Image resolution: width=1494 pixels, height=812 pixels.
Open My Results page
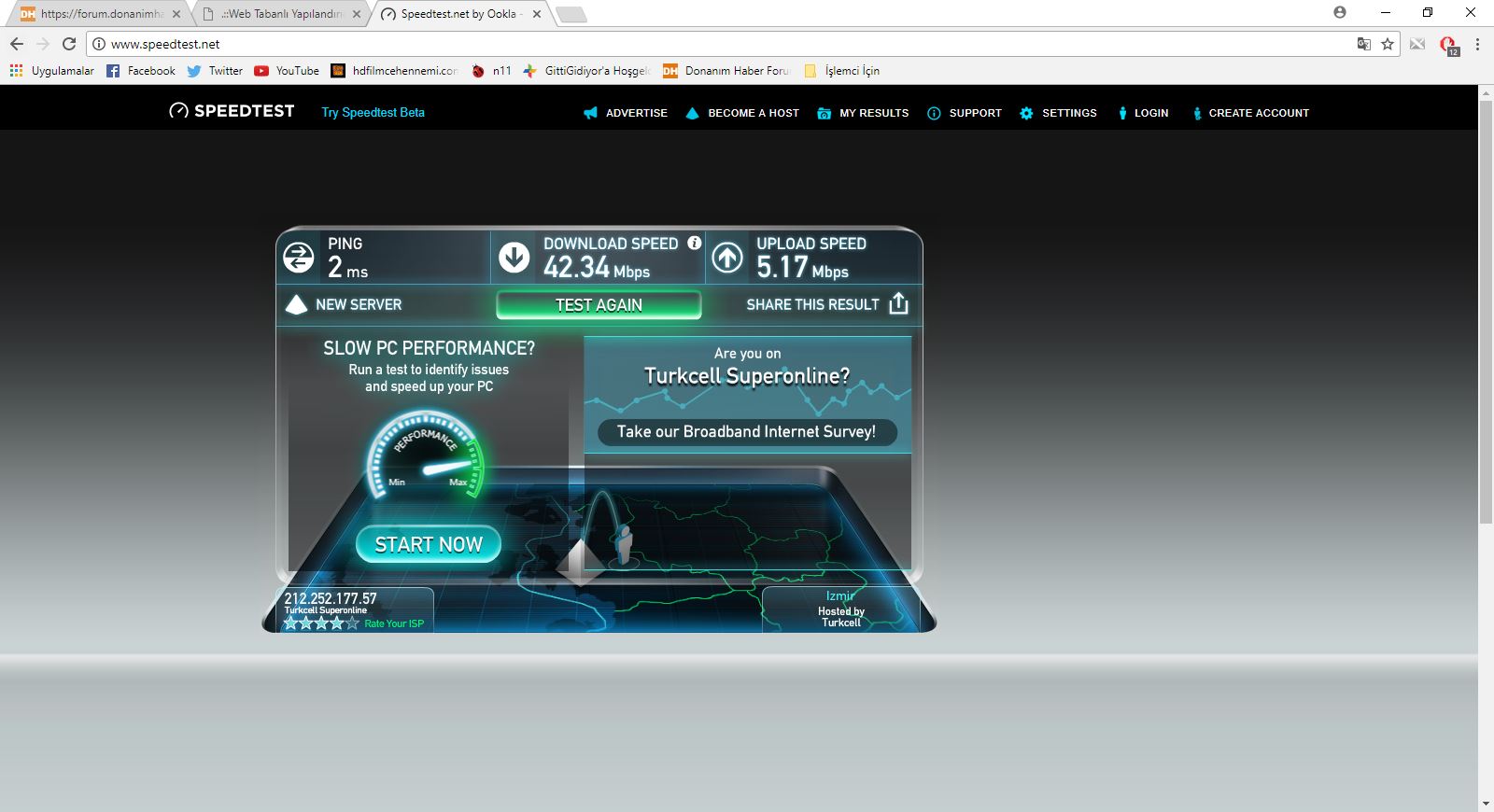(x=863, y=113)
